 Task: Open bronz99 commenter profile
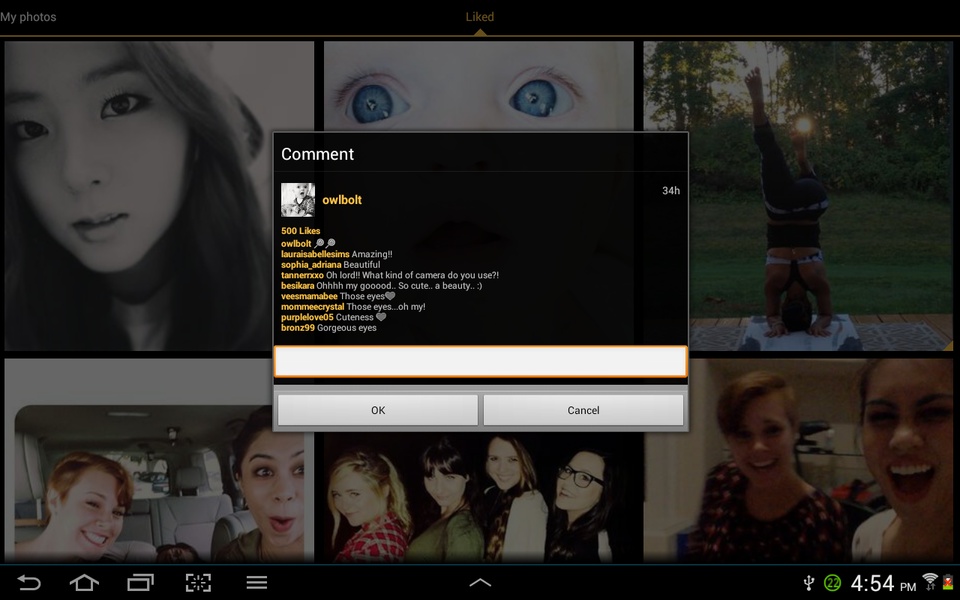[x=298, y=328]
